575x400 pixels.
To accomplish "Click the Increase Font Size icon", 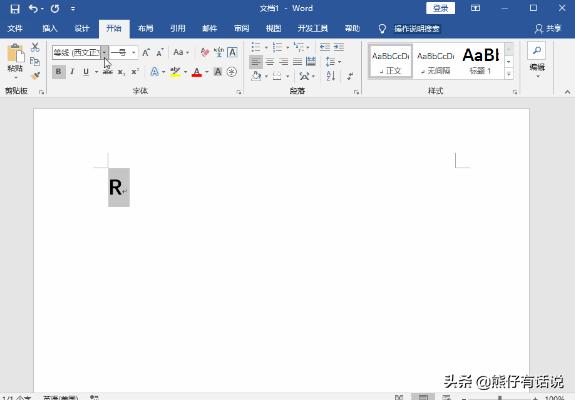I will pos(146,52).
